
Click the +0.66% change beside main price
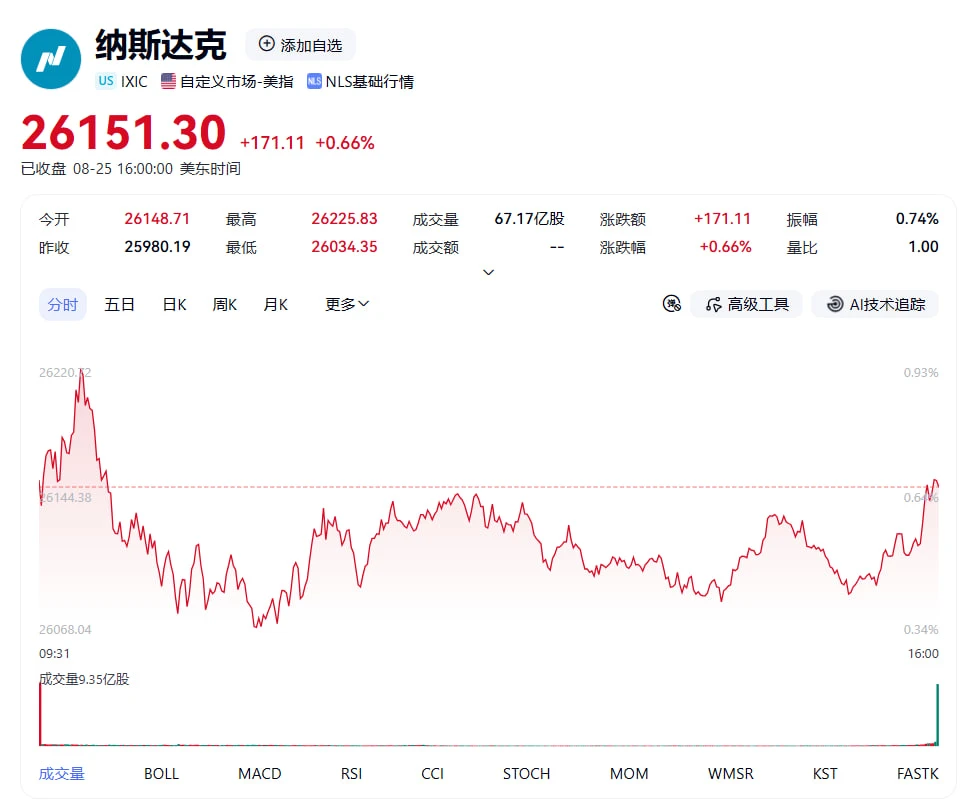345,143
